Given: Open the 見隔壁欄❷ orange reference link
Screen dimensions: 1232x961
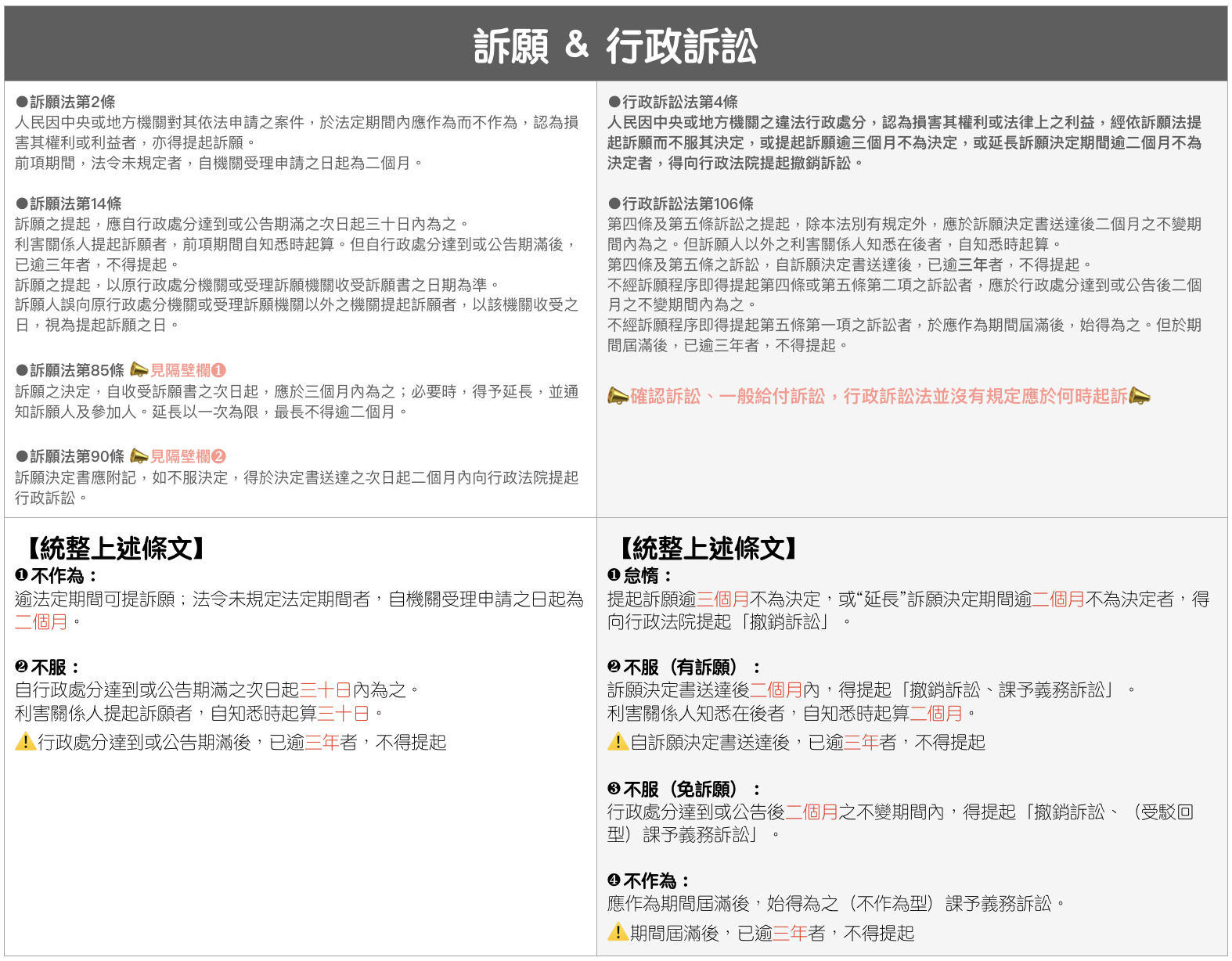Looking at the screenshot, I should [188, 456].
